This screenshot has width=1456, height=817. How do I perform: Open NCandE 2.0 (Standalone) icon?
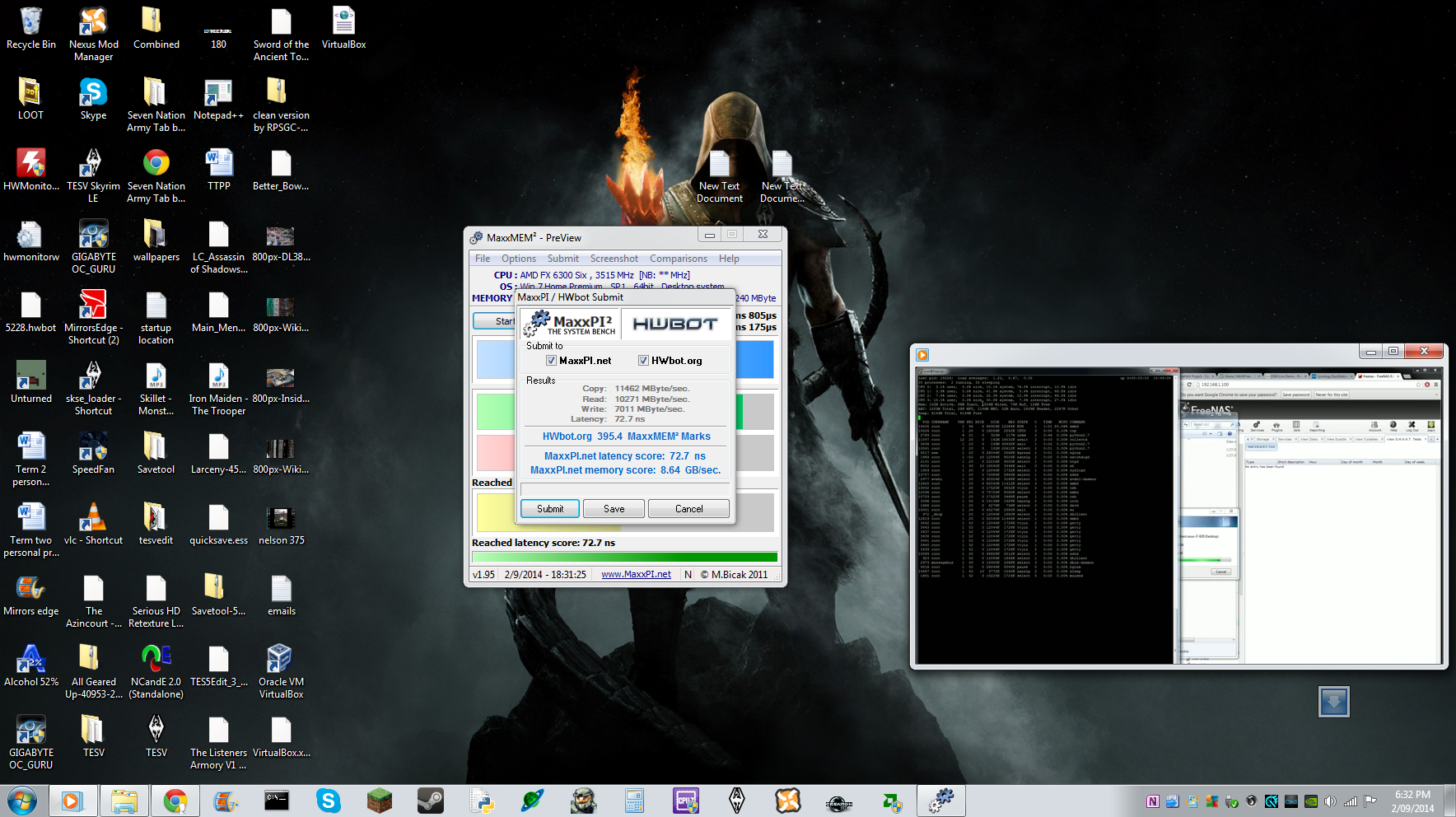(x=156, y=671)
